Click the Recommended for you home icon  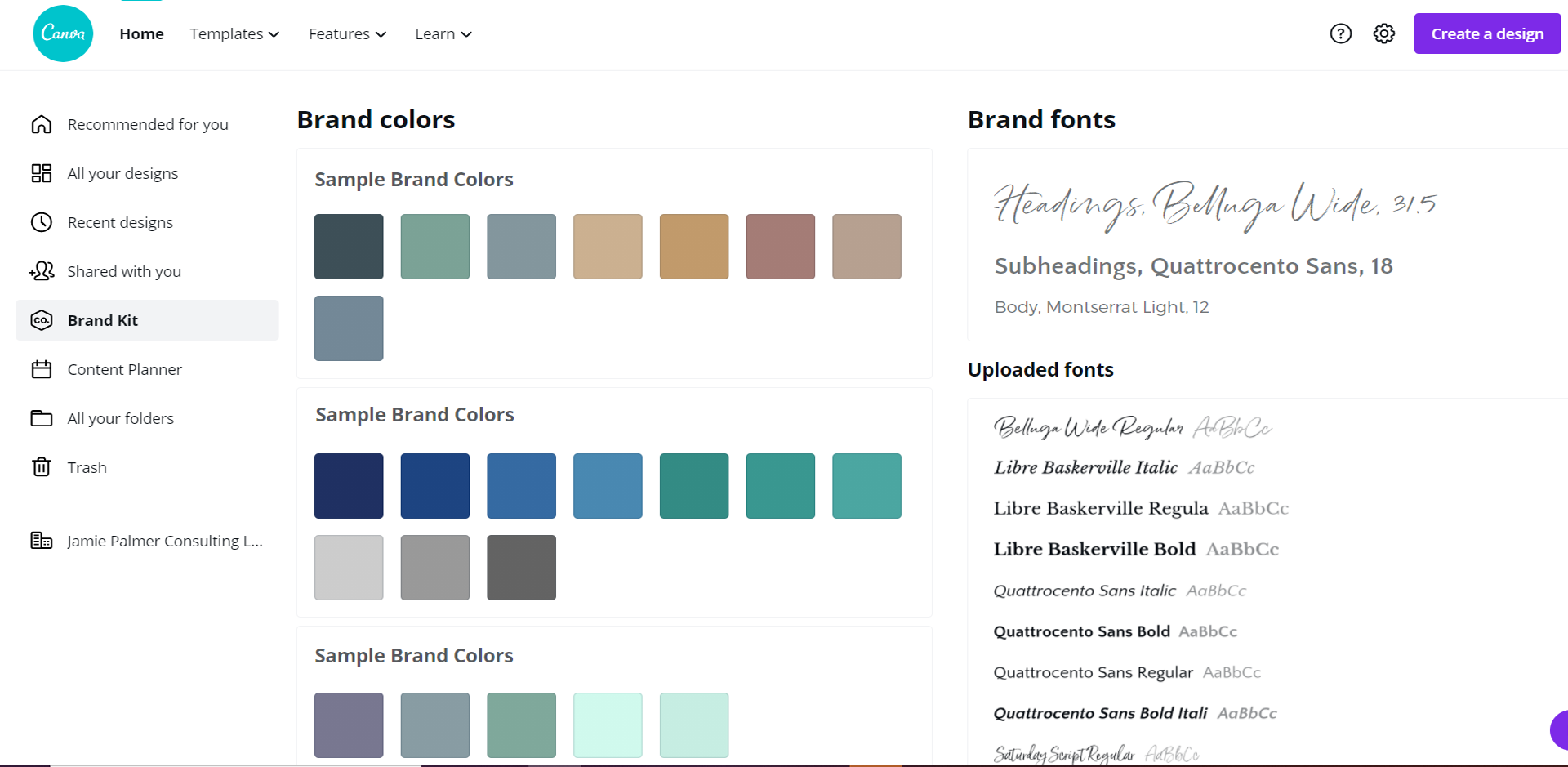42,124
